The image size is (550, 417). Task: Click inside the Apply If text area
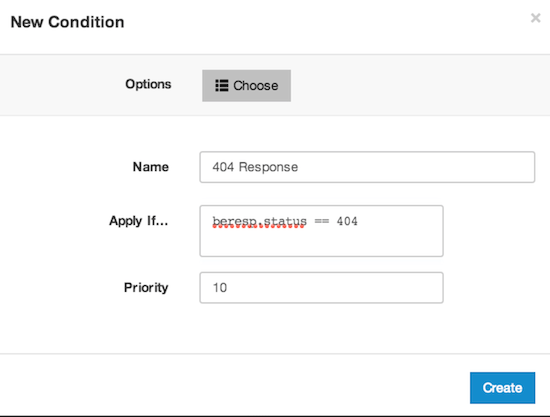[x=321, y=231]
